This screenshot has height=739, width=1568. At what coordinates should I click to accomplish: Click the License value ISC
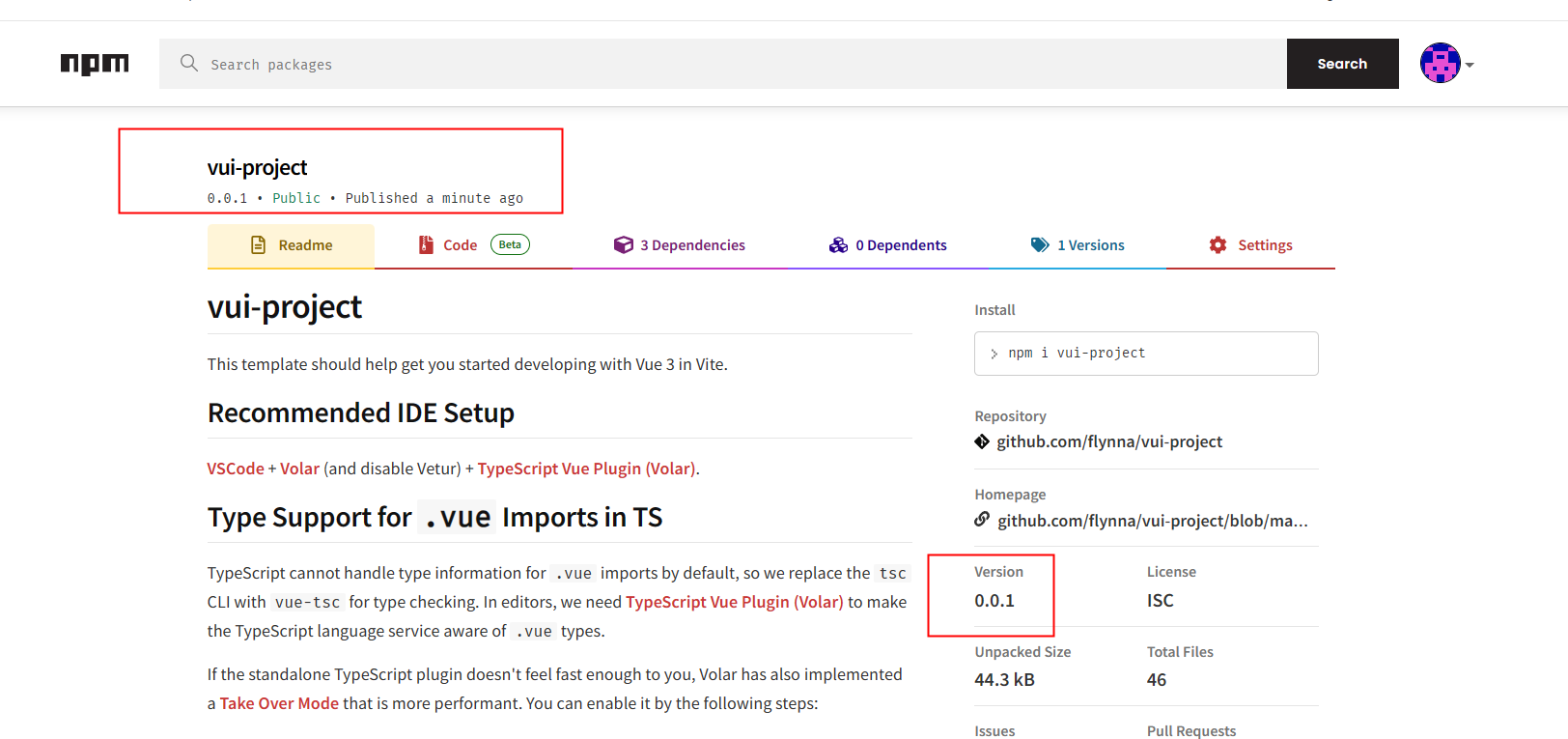[1161, 601]
